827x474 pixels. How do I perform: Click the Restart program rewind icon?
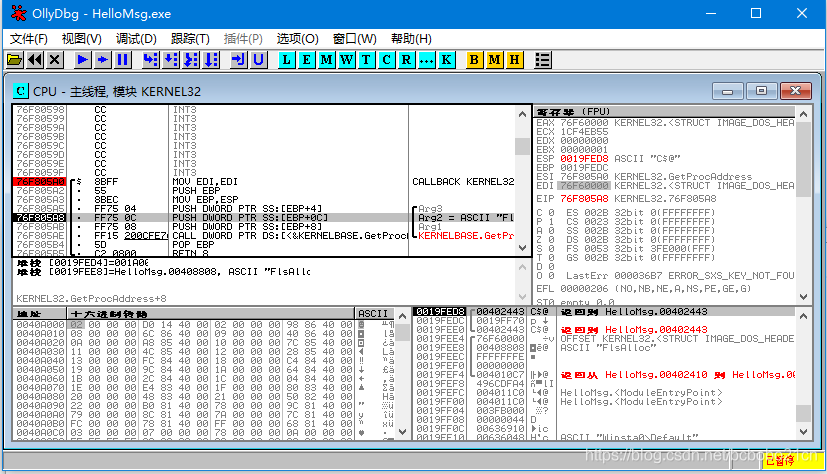[x=35, y=60]
